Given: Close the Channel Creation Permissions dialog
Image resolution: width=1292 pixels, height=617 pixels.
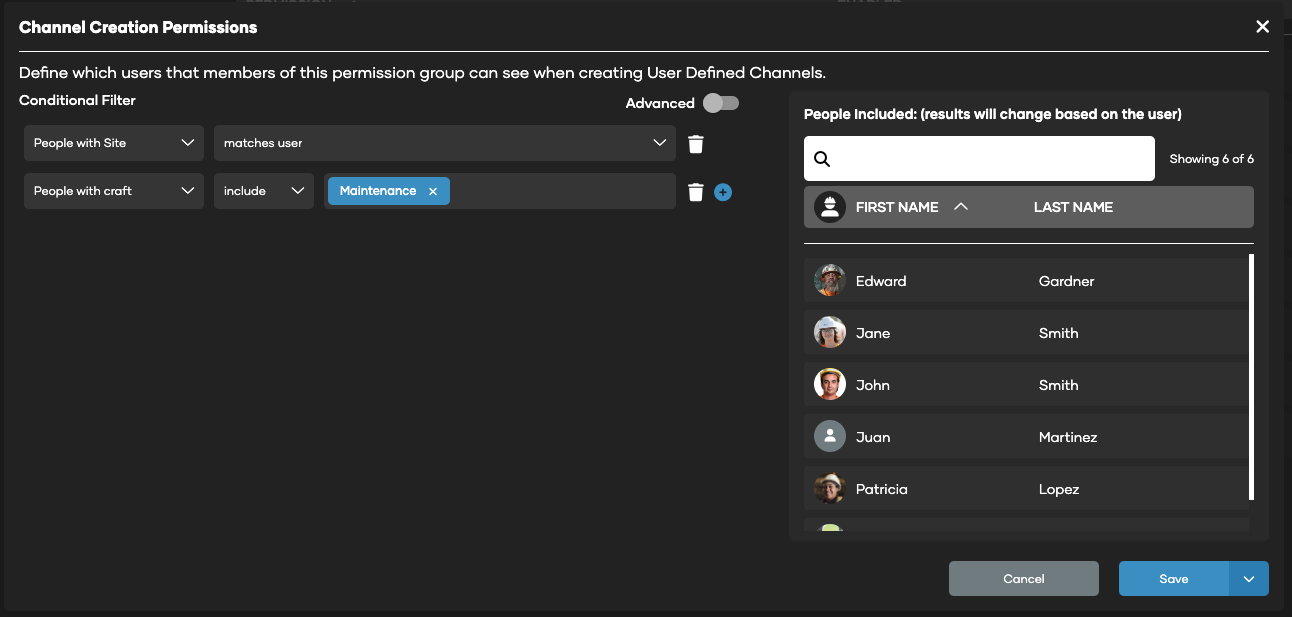Looking at the screenshot, I should click(x=1262, y=27).
